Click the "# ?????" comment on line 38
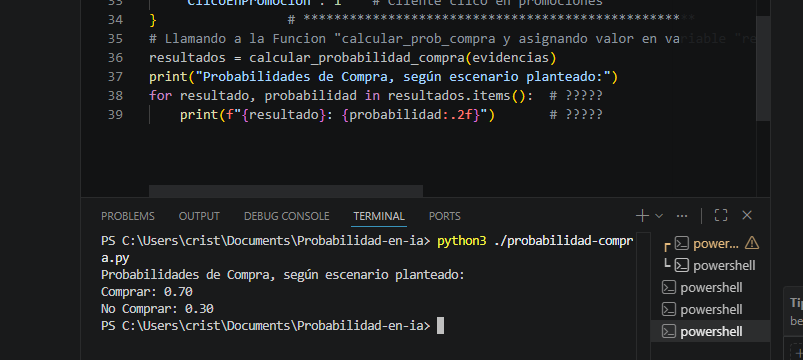Screen dimensions: 803x360 click(576, 96)
